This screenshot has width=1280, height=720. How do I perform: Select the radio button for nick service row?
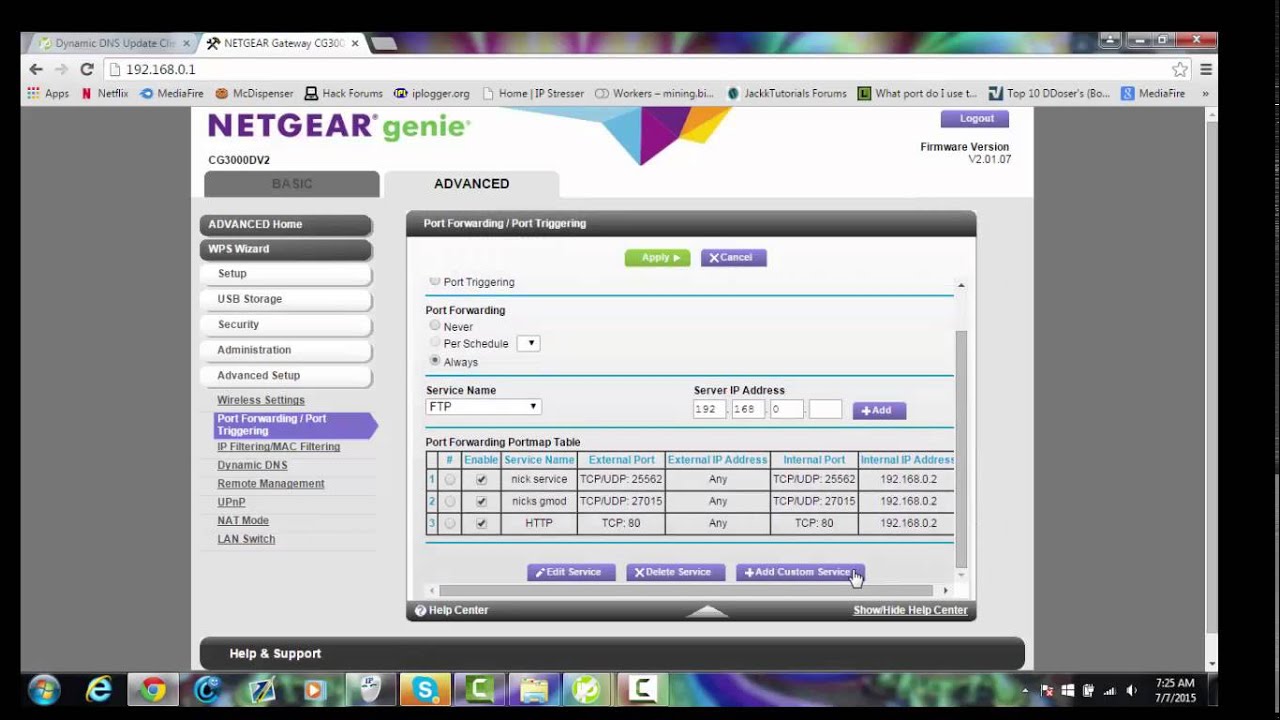coord(450,480)
